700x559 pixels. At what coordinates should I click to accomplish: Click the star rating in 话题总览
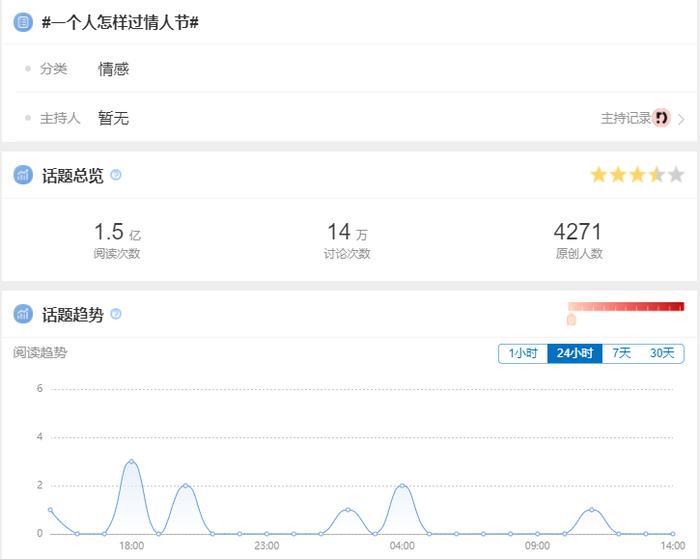637,175
